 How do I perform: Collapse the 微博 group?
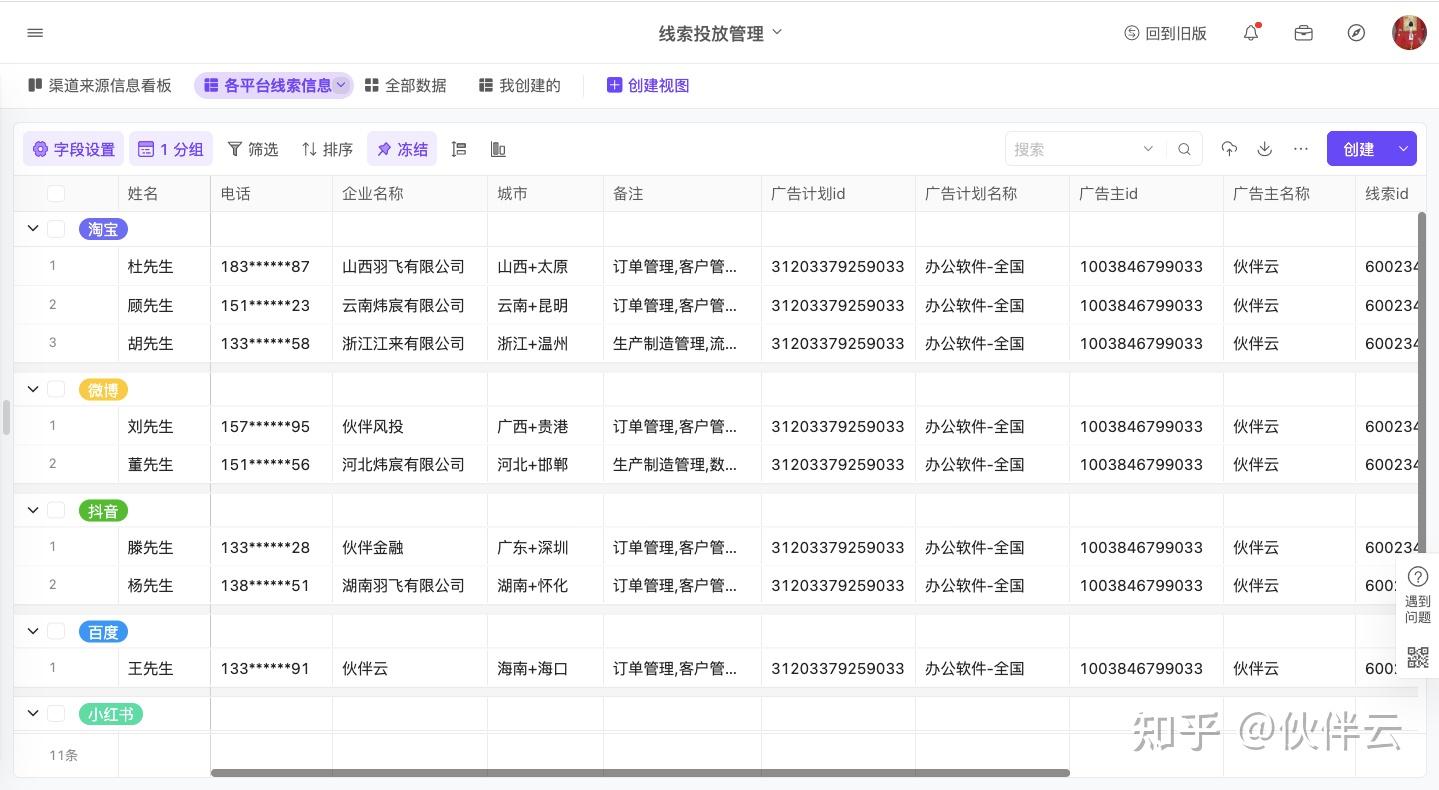click(x=32, y=389)
